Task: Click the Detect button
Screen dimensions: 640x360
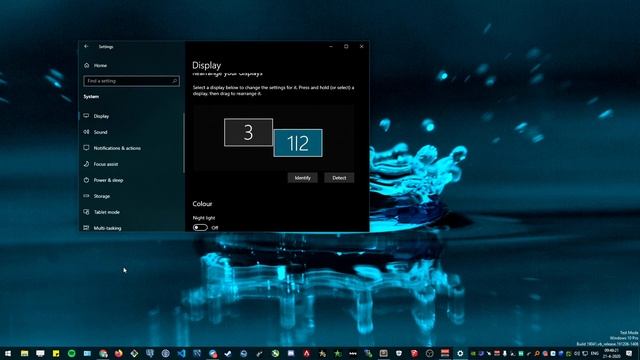Action: 339,178
